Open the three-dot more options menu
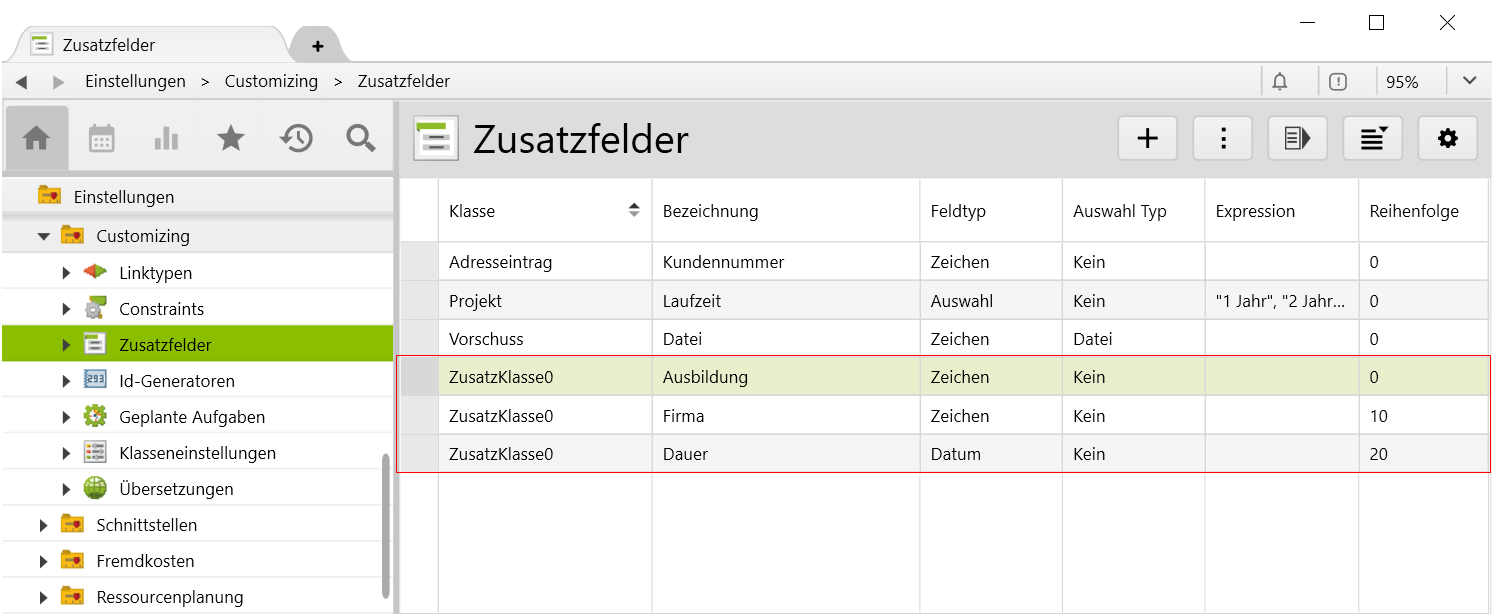 (x=1223, y=139)
